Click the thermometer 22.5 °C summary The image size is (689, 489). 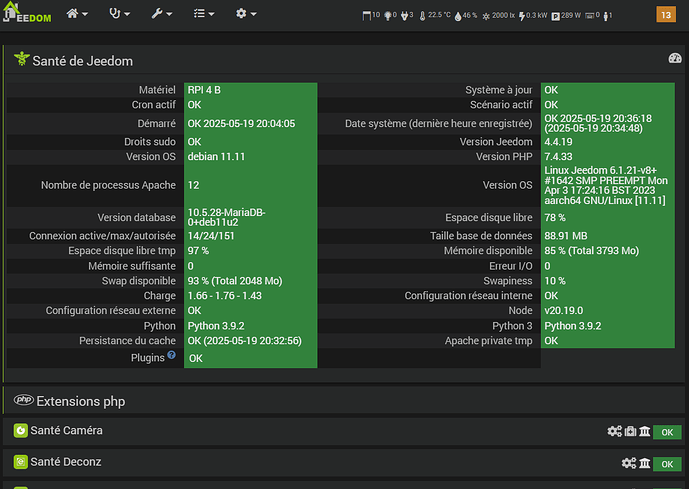tap(435, 16)
